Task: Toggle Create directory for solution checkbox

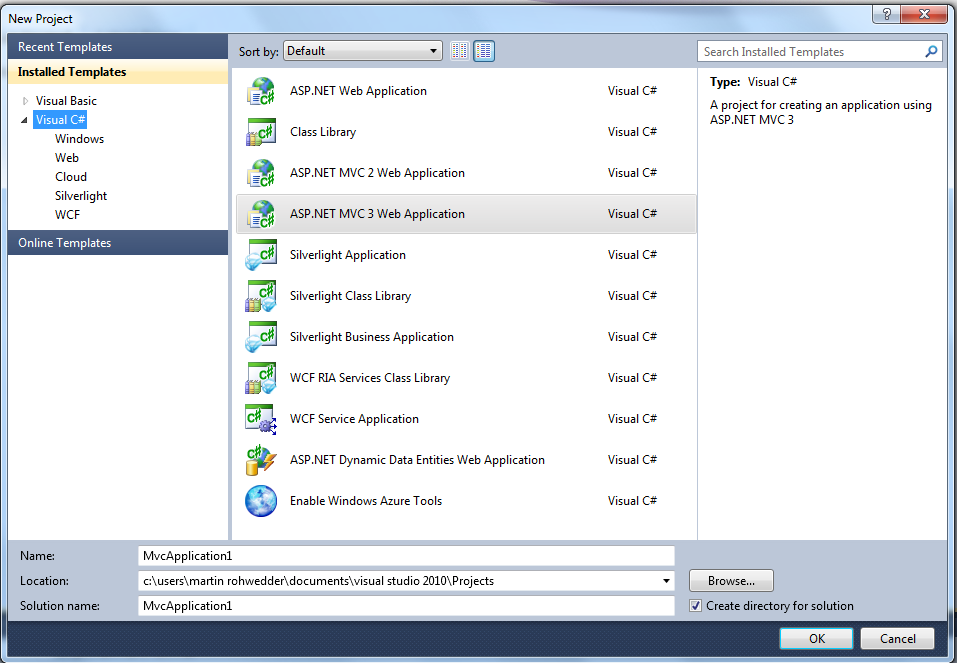Action: click(695, 606)
